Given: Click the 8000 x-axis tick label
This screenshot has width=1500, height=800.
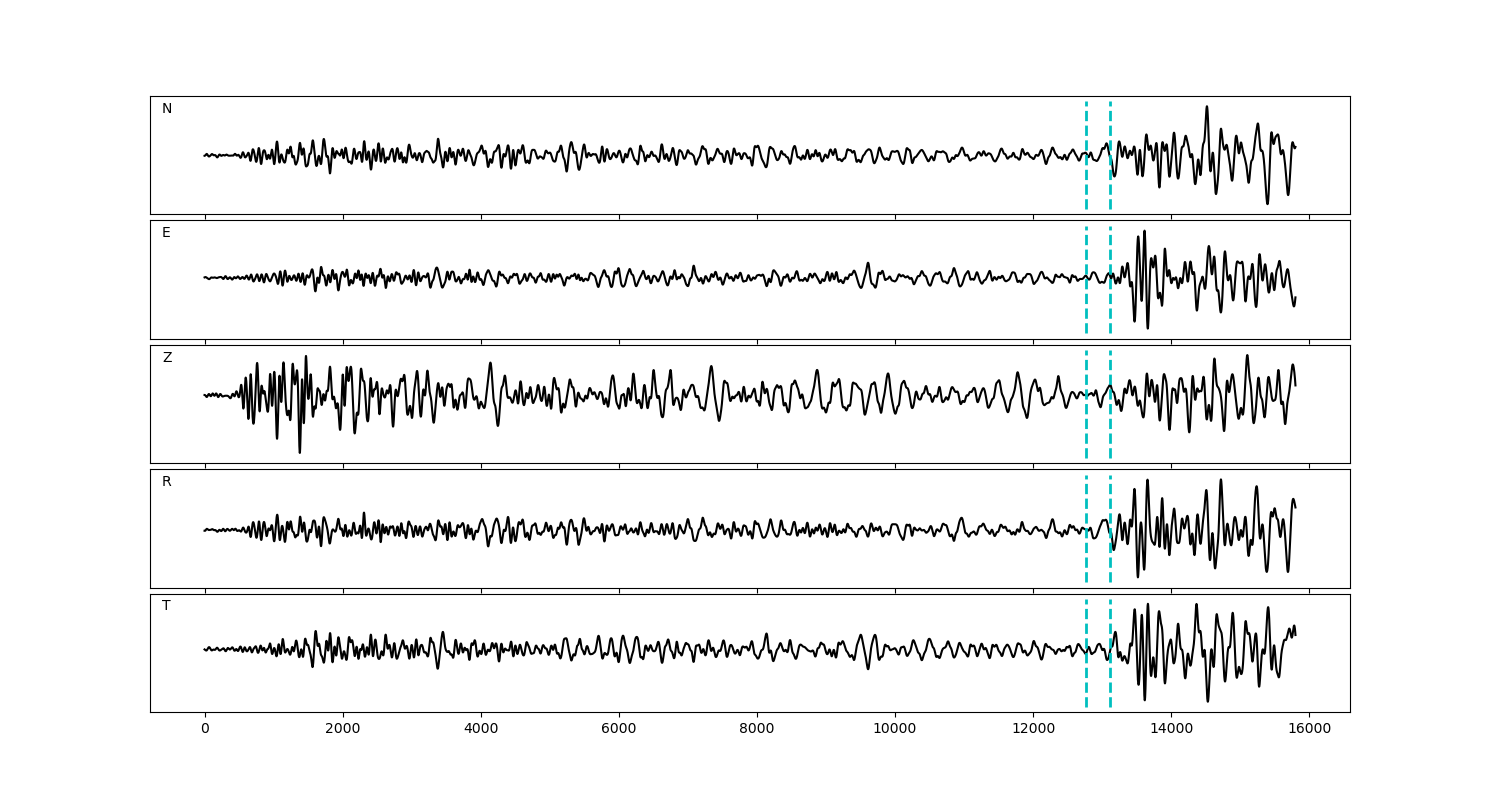Looking at the screenshot, I should coord(757,730).
